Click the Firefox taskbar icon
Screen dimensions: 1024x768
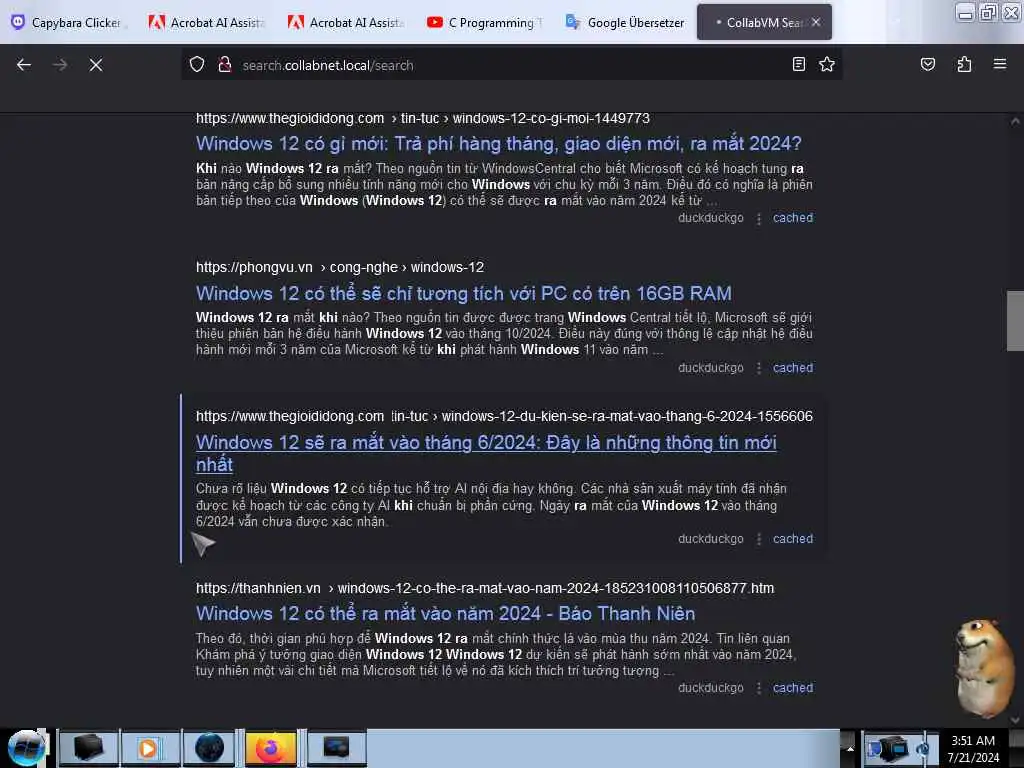click(270, 748)
